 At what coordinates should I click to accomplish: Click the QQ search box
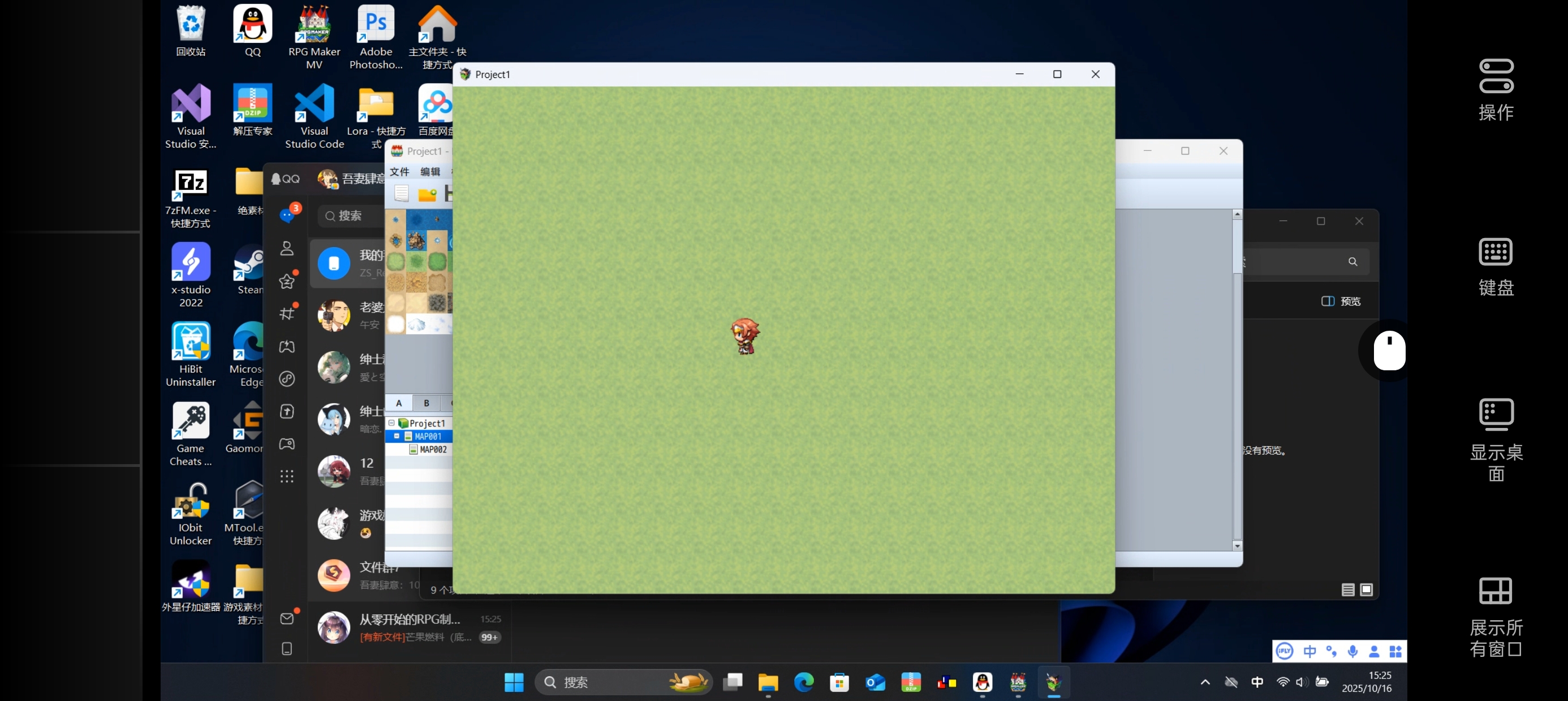(x=351, y=215)
